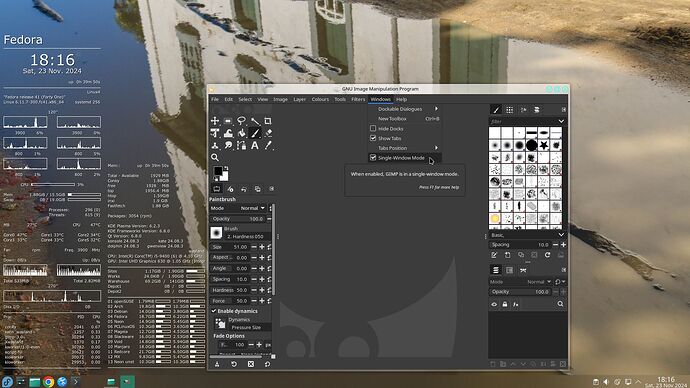Open File menu

215,99
